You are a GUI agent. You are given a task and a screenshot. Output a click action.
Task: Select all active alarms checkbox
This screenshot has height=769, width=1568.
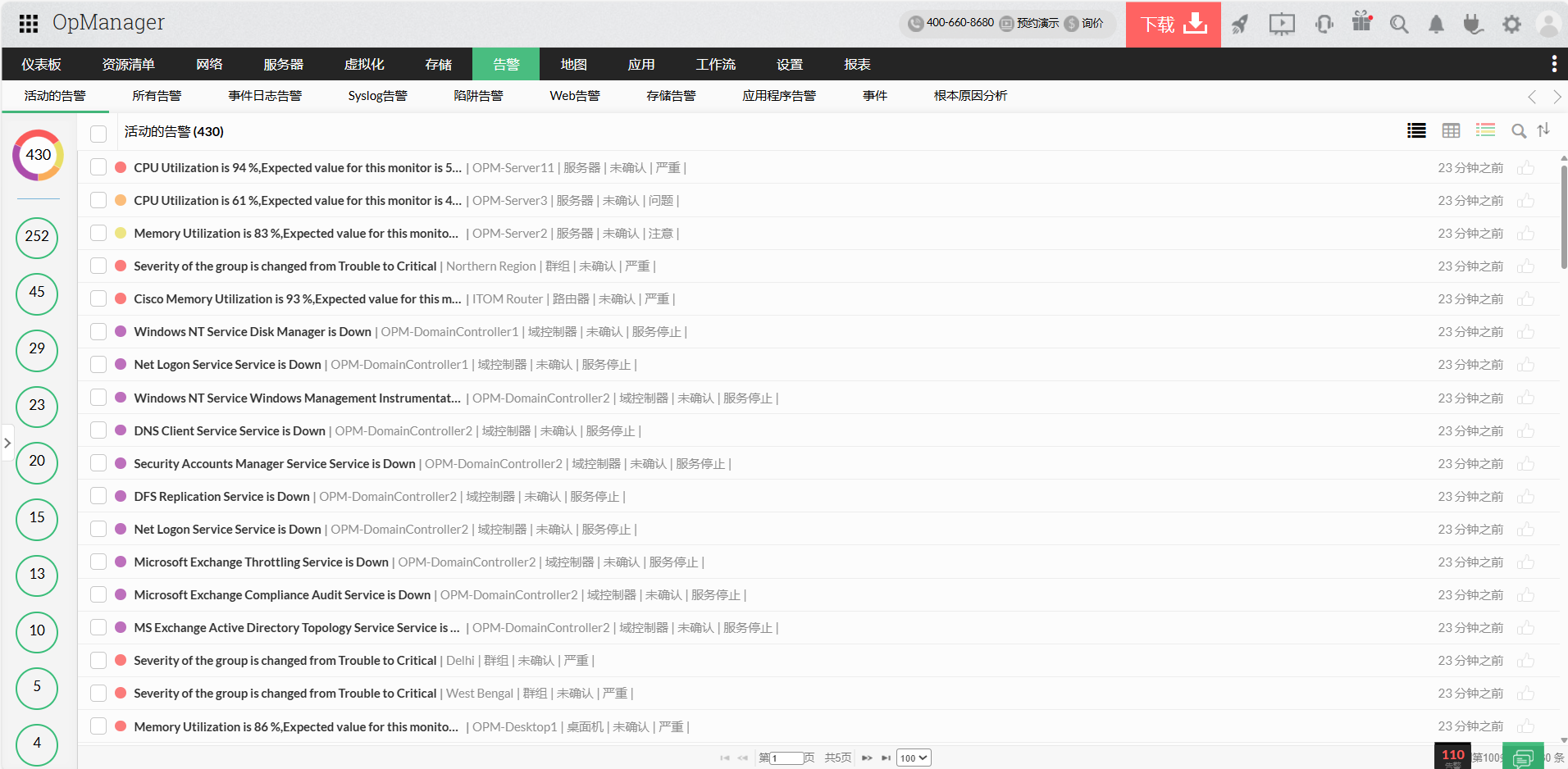click(x=98, y=134)
